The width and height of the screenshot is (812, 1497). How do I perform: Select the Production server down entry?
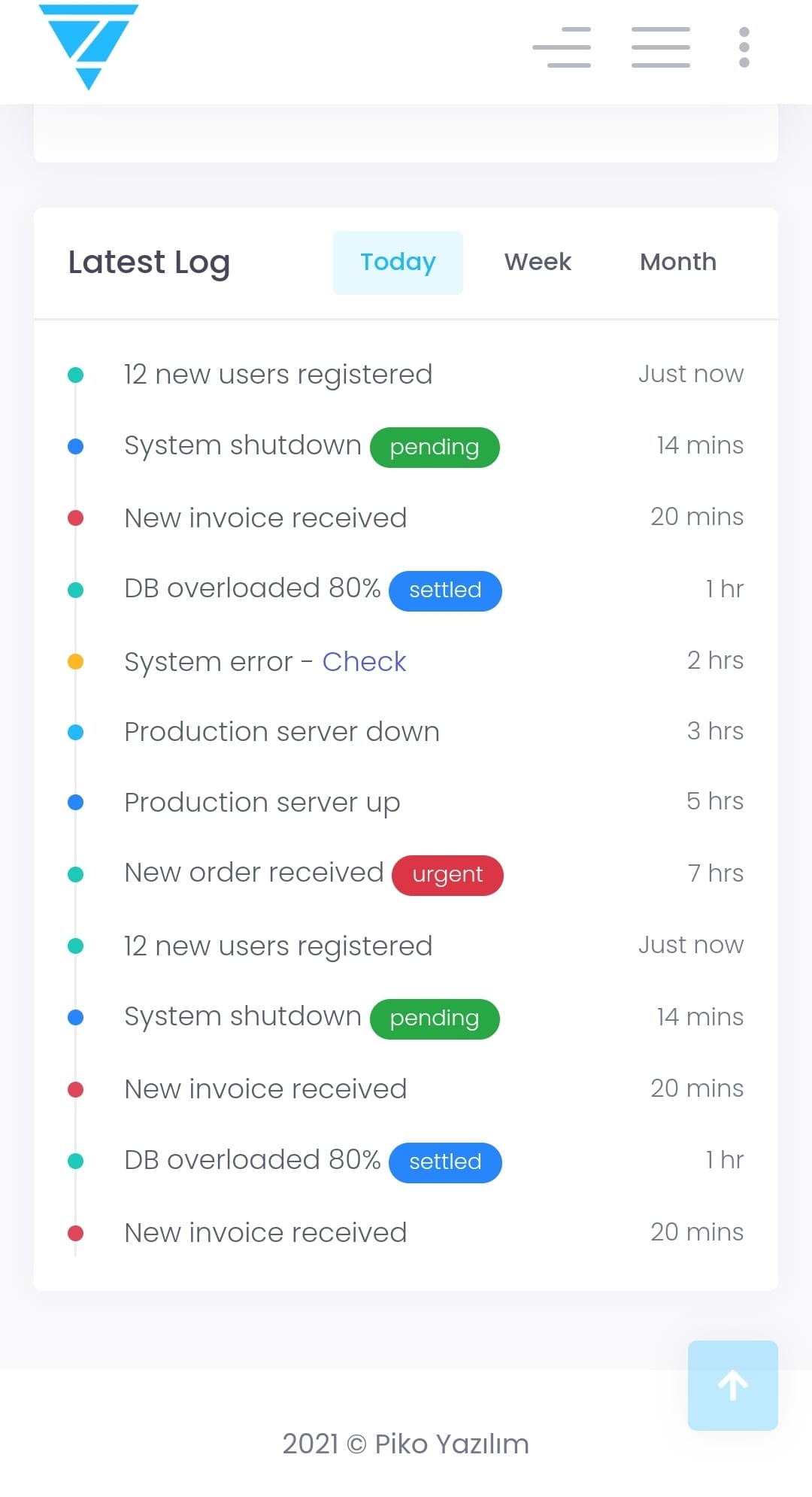282,732
